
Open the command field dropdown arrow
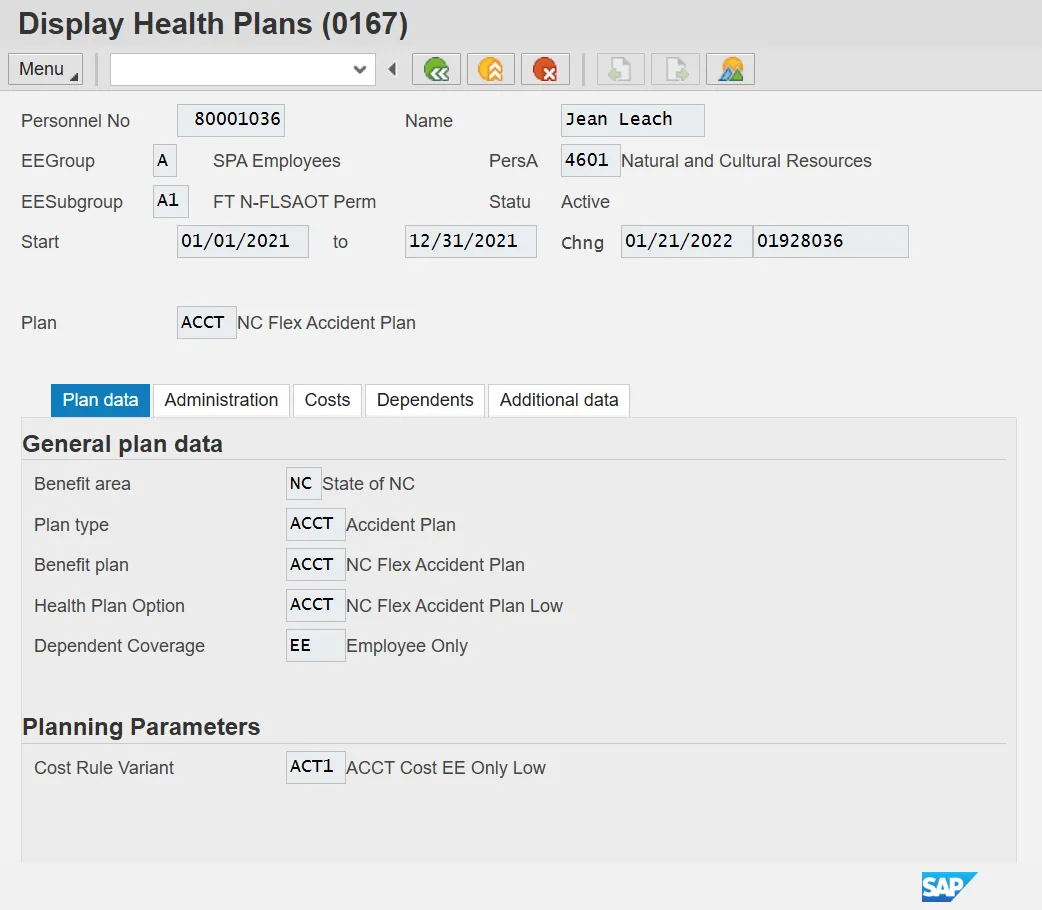point(360,69)
